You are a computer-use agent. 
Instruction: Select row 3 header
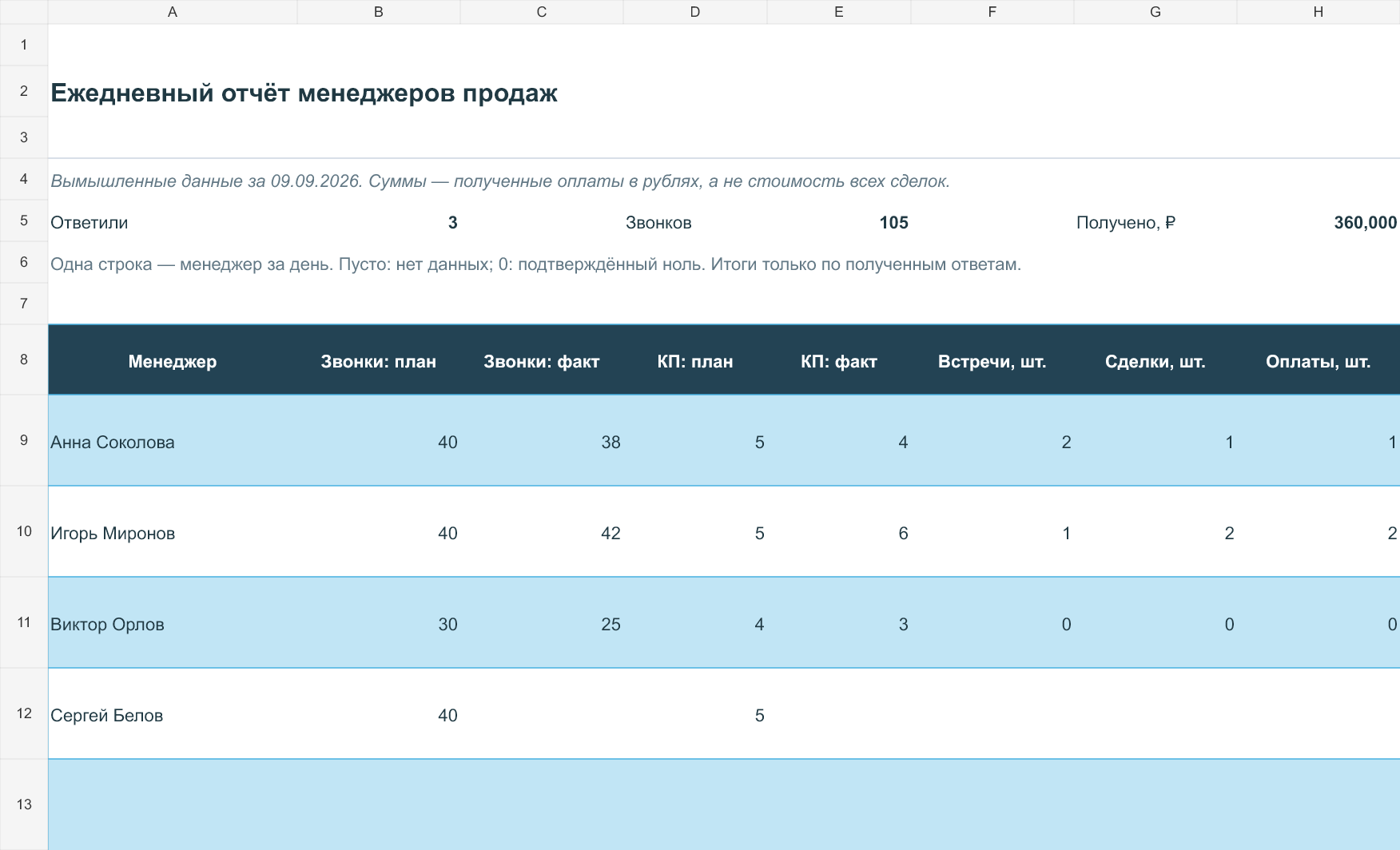point(24,137)
